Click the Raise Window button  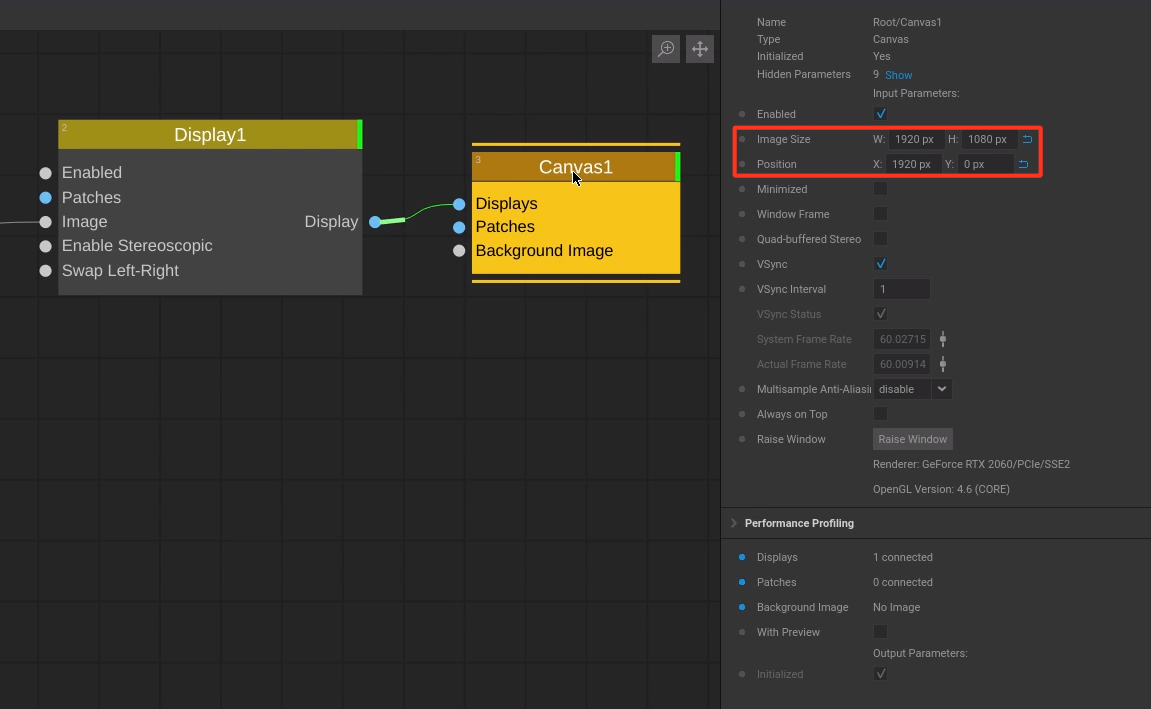click(912, 439)
